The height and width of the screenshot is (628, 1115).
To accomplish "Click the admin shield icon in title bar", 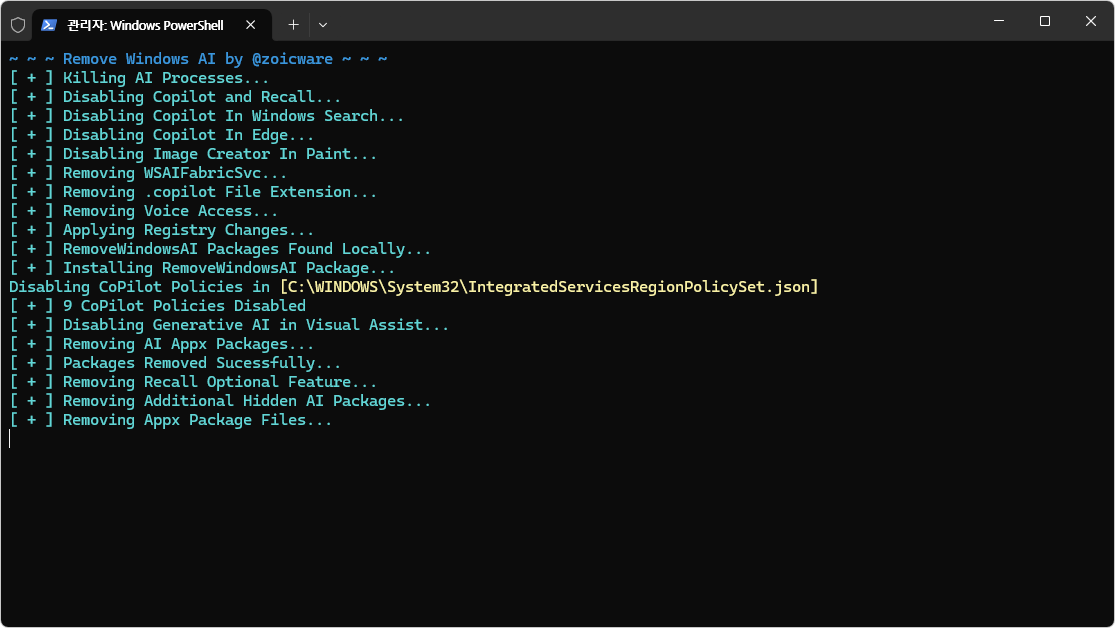I will coord(18,25).
